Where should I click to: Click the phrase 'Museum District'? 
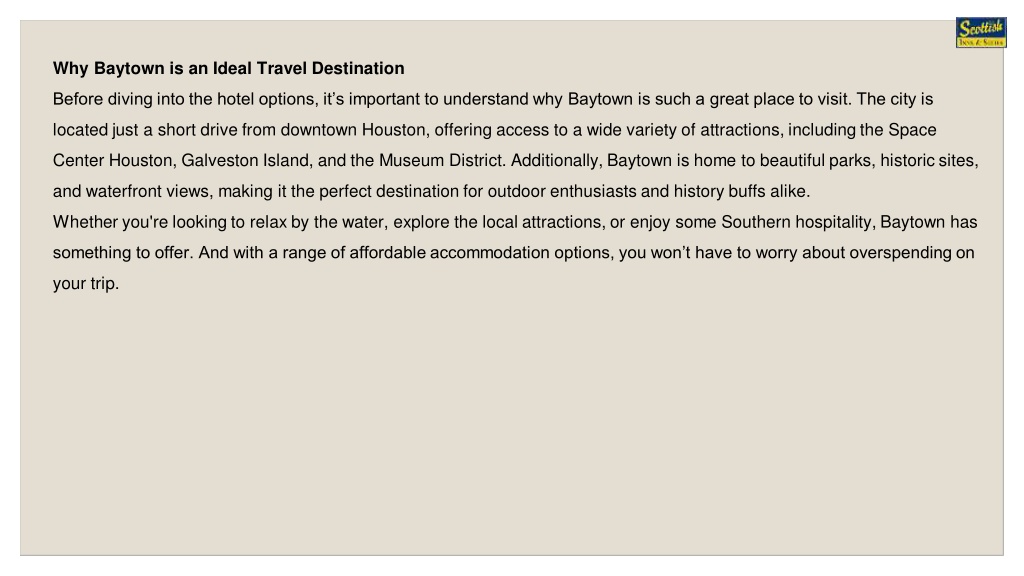pyautogui.click(x=441, y=161)
